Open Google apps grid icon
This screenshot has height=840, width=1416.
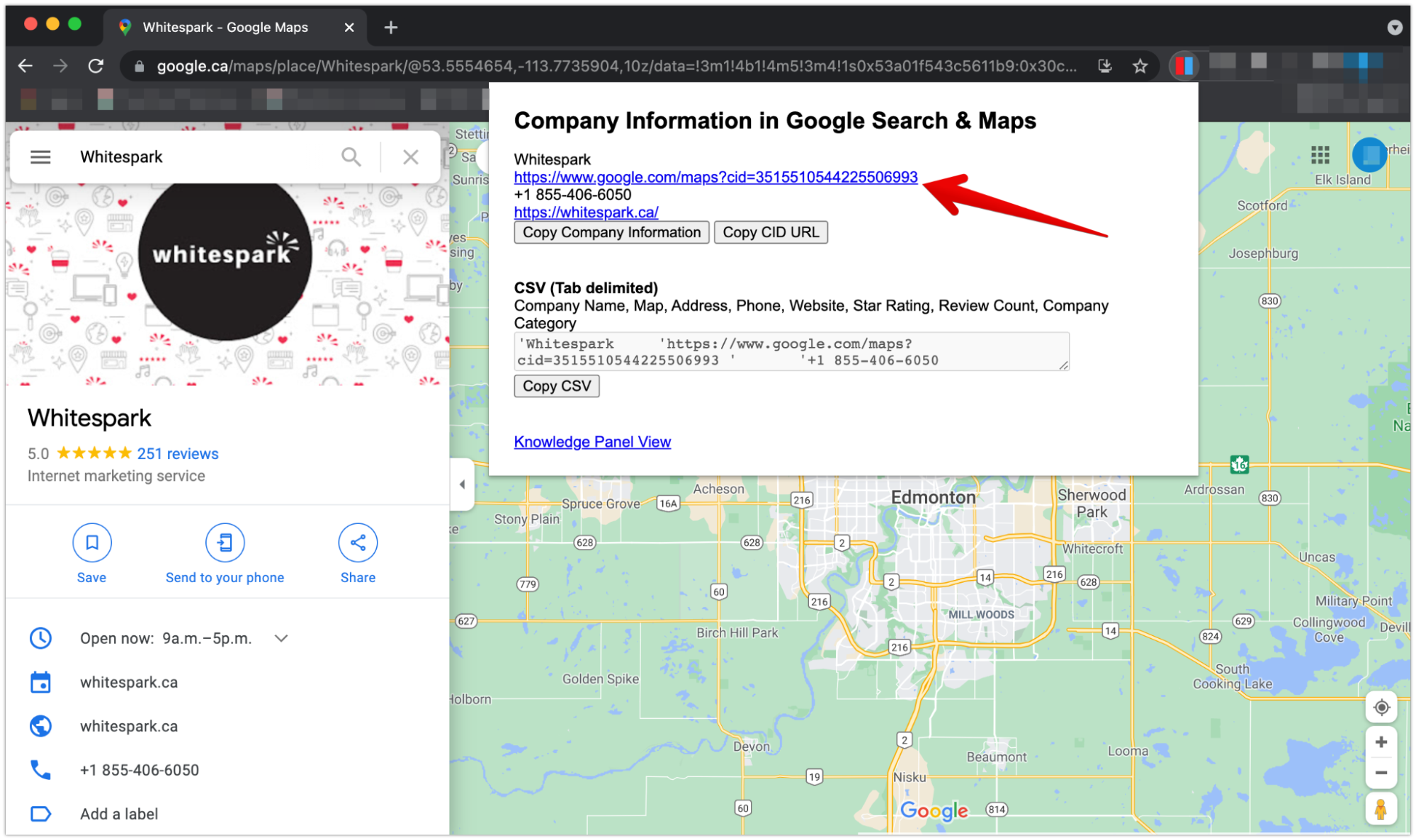[1320, 154]
